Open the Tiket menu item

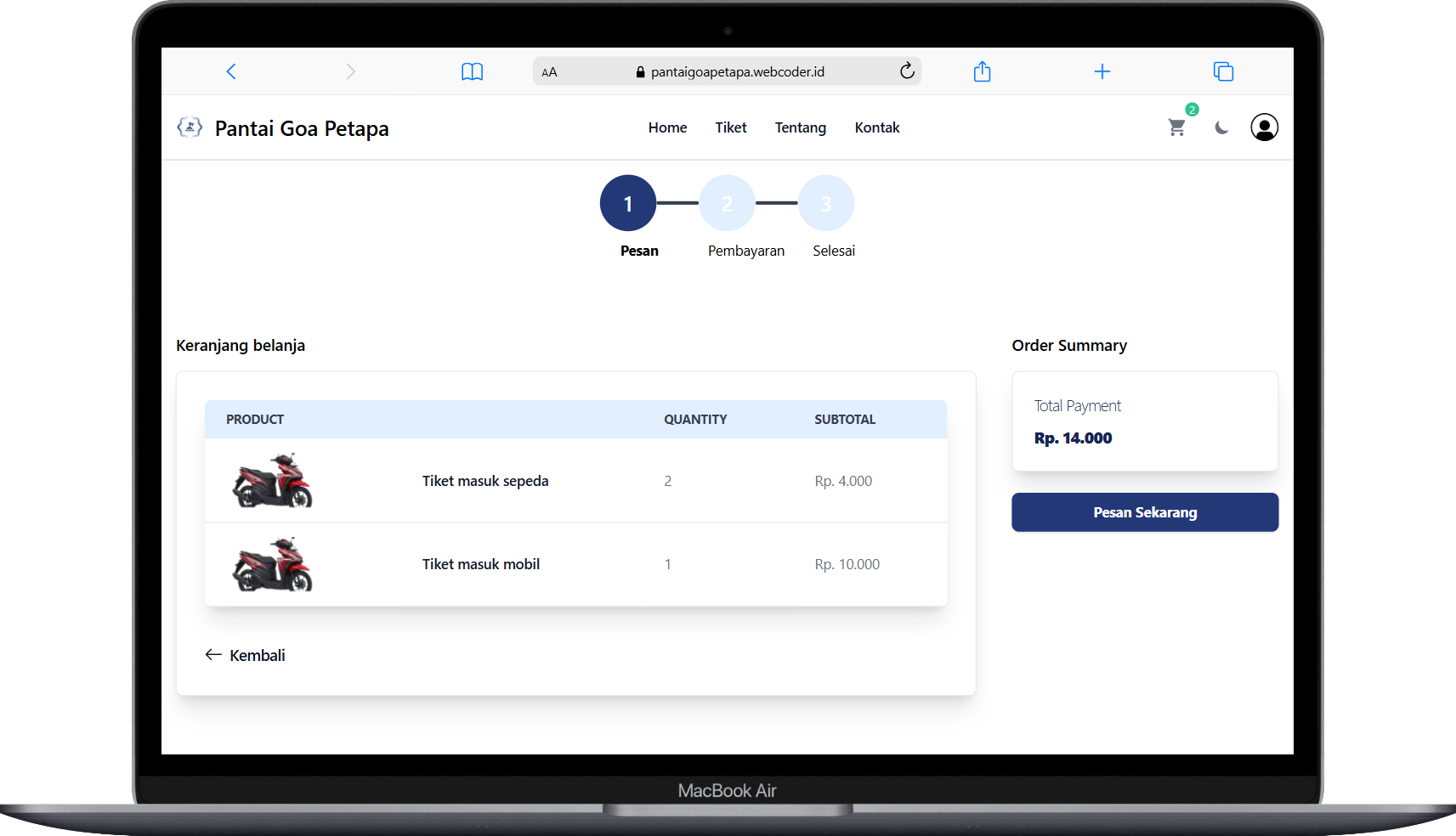point(731,127)
